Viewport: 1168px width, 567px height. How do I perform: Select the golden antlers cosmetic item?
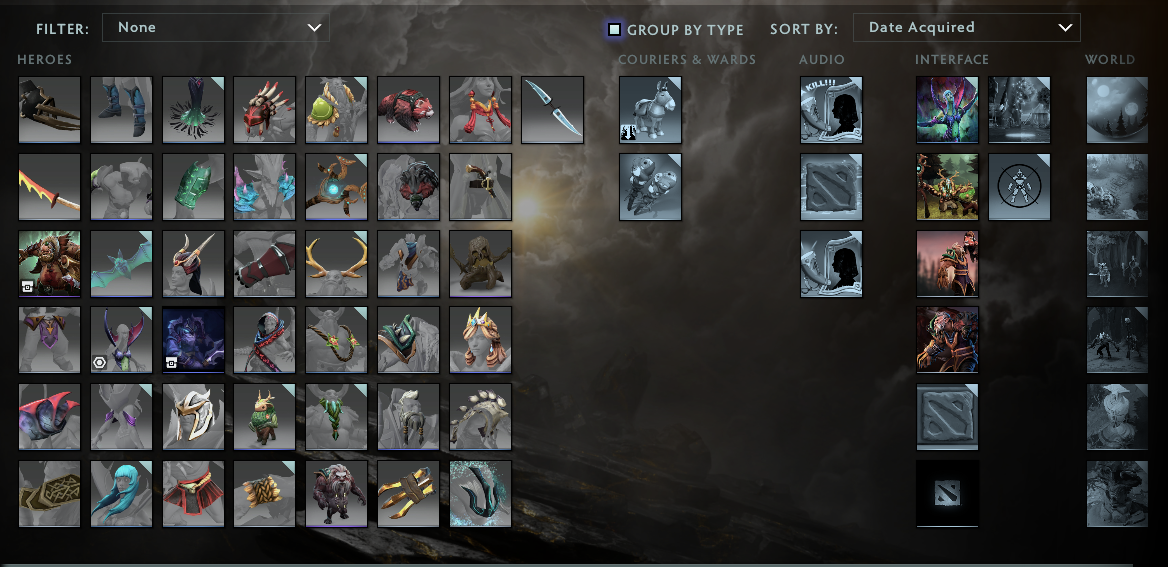pos(337,264)
